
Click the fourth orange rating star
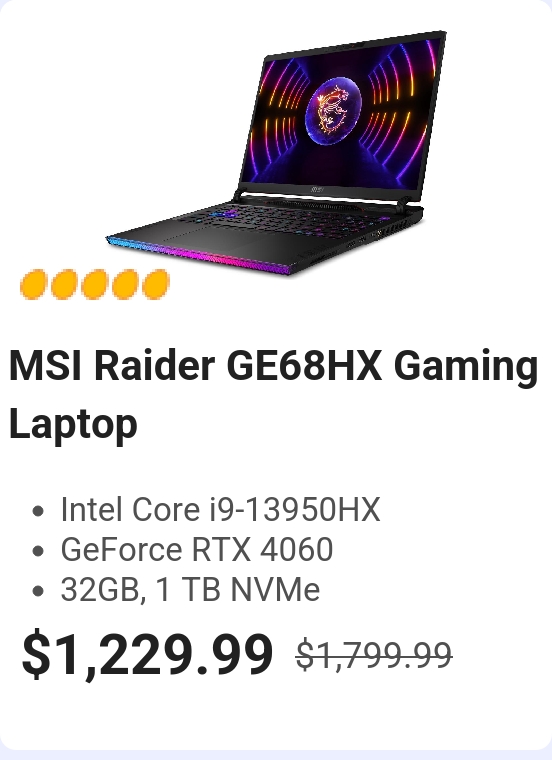point(125,285)
